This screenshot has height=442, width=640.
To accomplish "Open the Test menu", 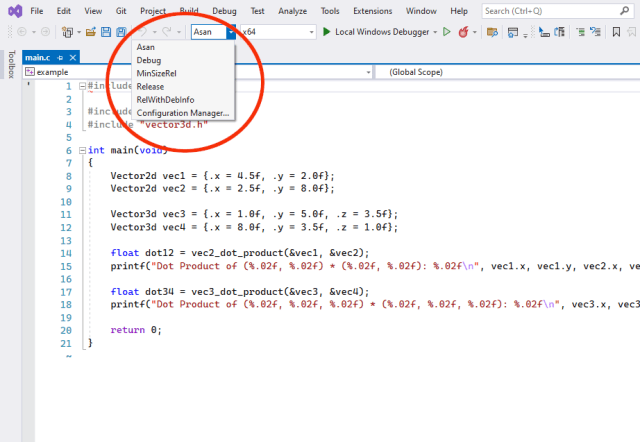I will click(257, 11).
